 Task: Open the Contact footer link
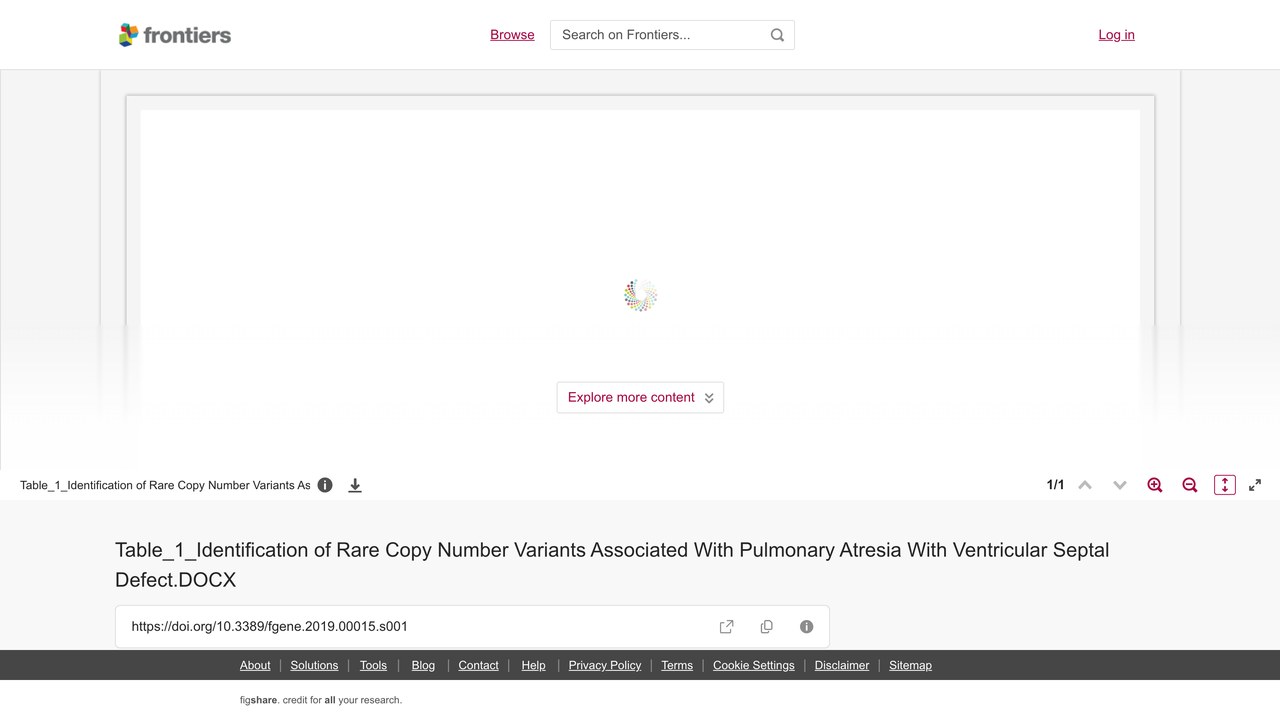478,665
